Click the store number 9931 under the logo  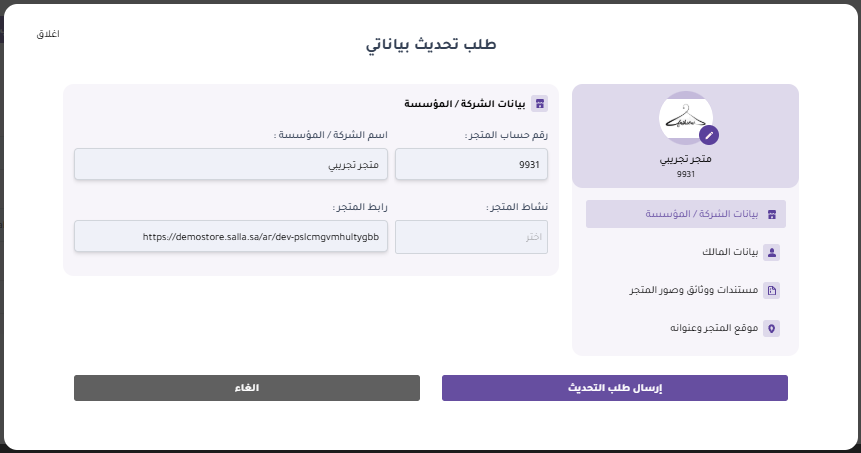pyautogui.click(x=686, y=174)
